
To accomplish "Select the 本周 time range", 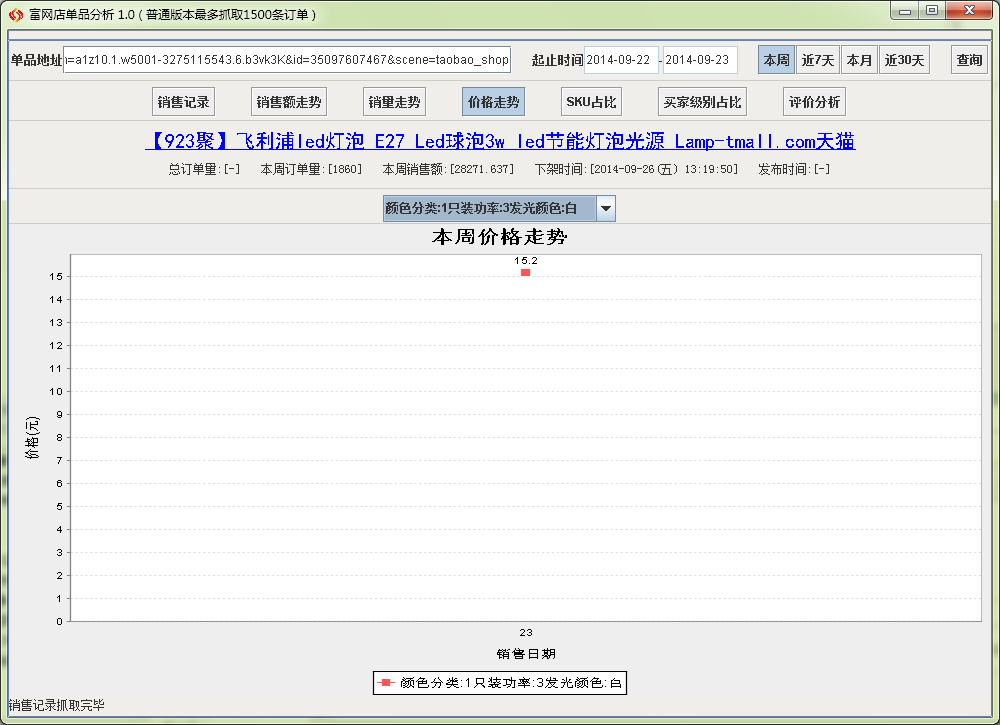I will pos(775,59).
